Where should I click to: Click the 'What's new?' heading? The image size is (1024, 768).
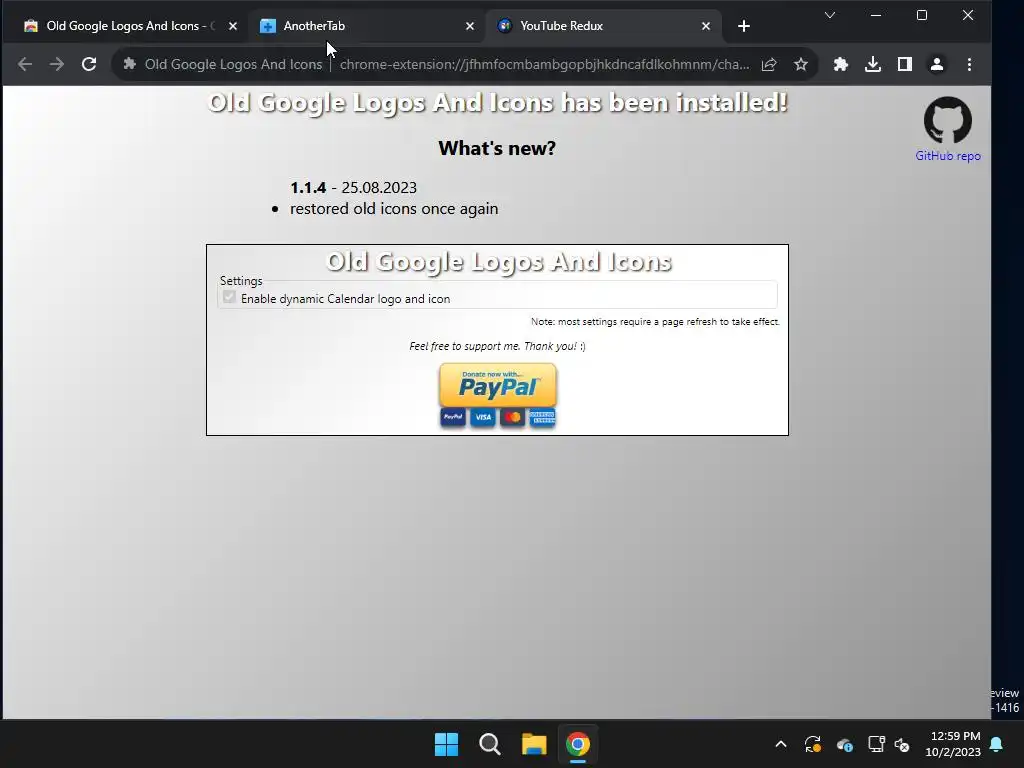click(x=497, y=148)
